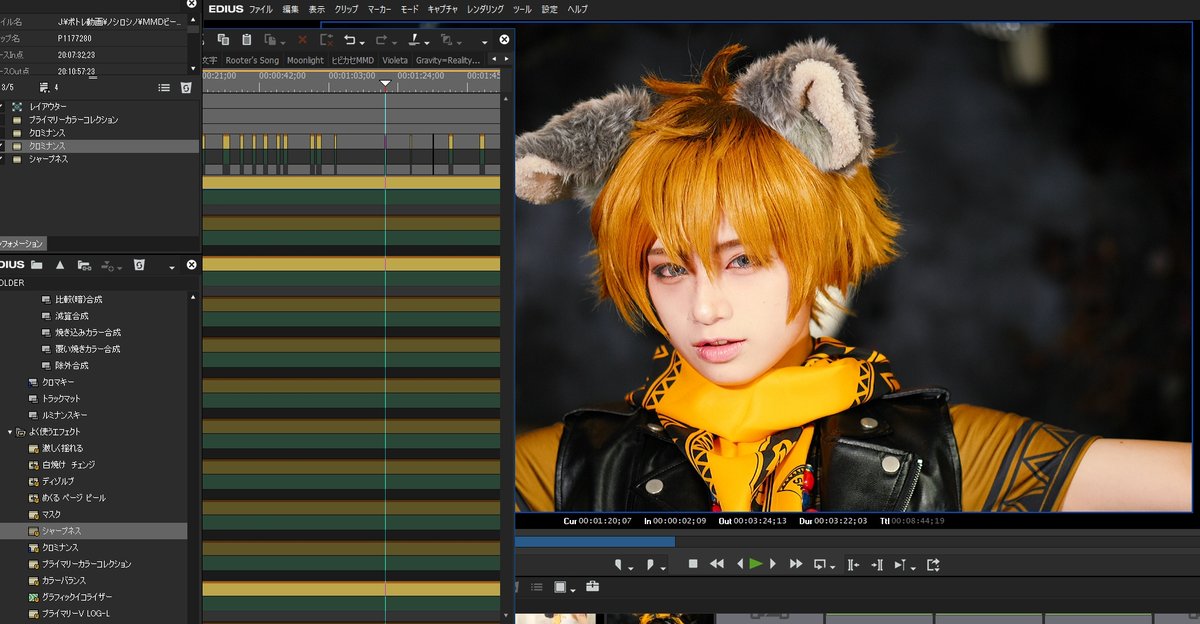The height and width of the screenshot is (624, 1200).
Task: Switch to the ヒビカセMMD sequence tab
Action: tap(353, 60)
